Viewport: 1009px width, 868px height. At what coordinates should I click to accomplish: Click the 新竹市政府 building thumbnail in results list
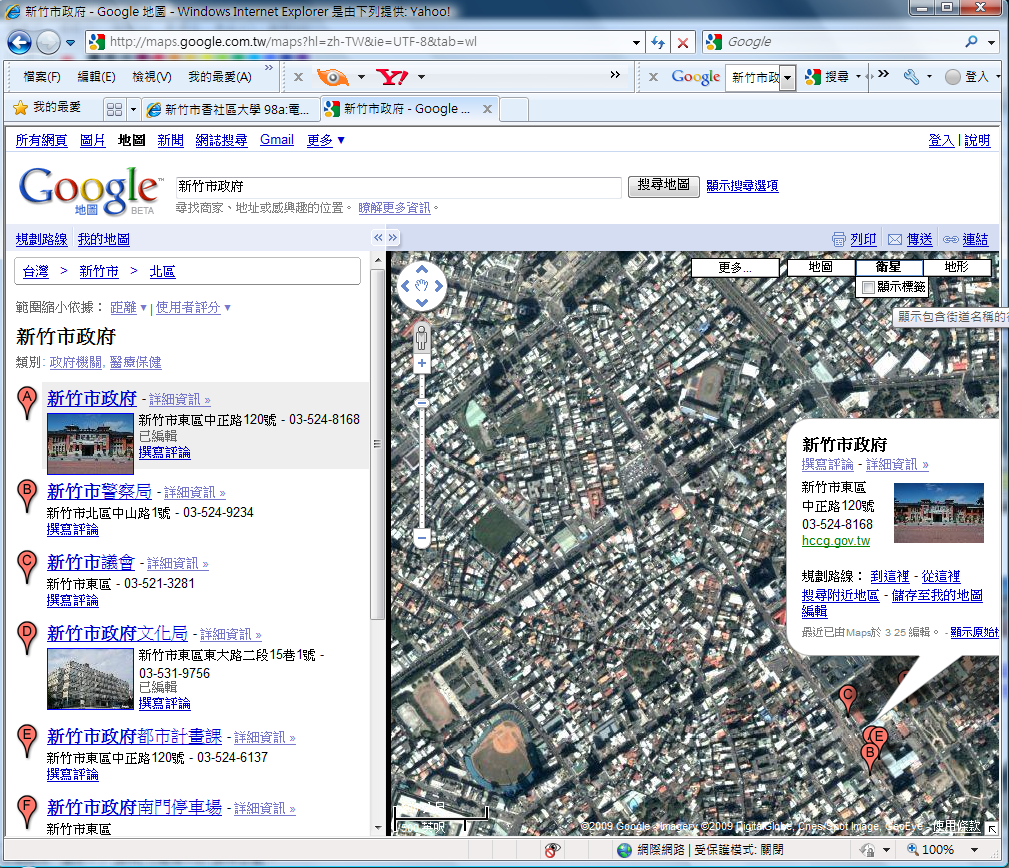pyautogui.click(x=90, y=444)
